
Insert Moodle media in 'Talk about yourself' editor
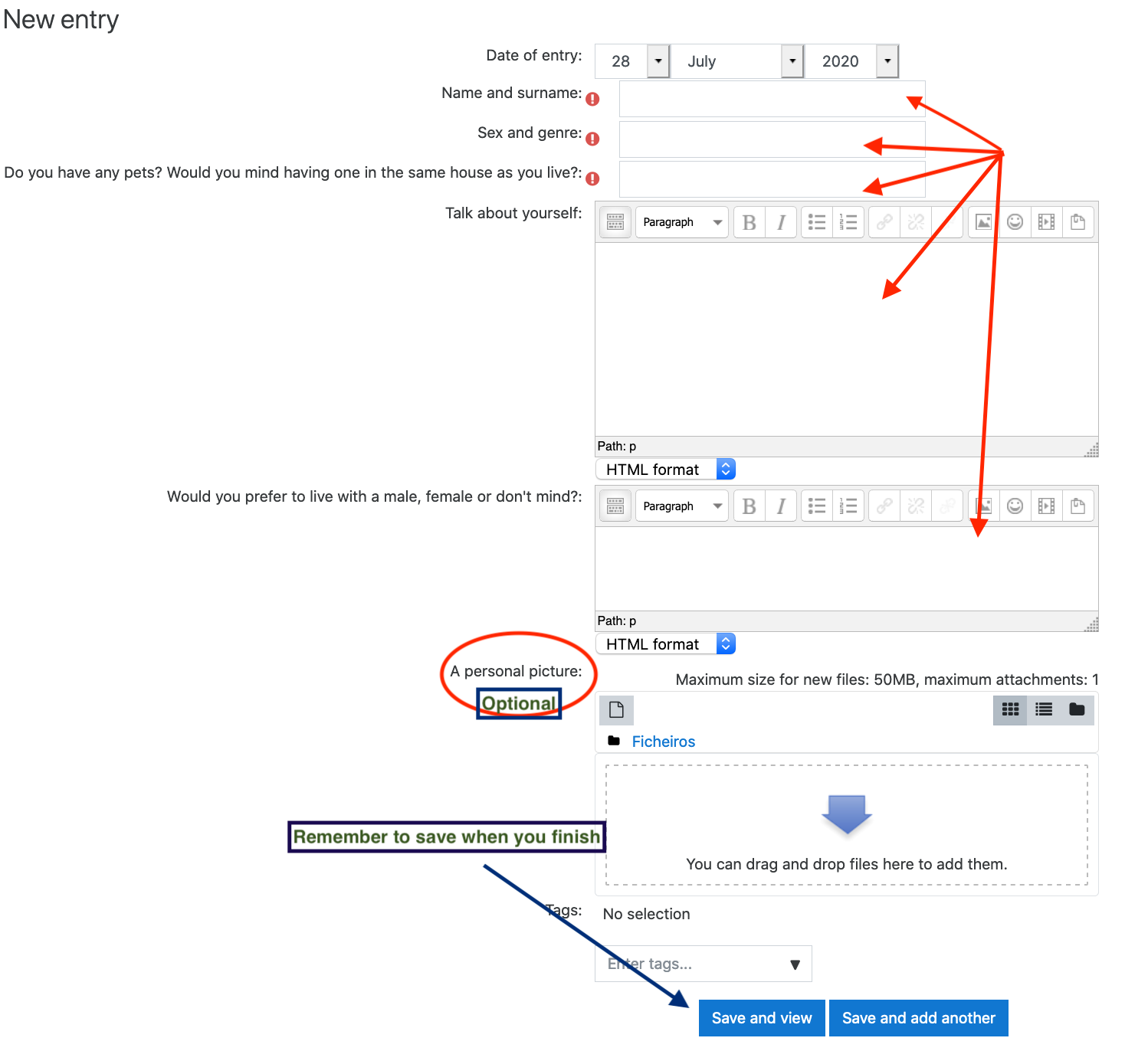point(1046,222)
